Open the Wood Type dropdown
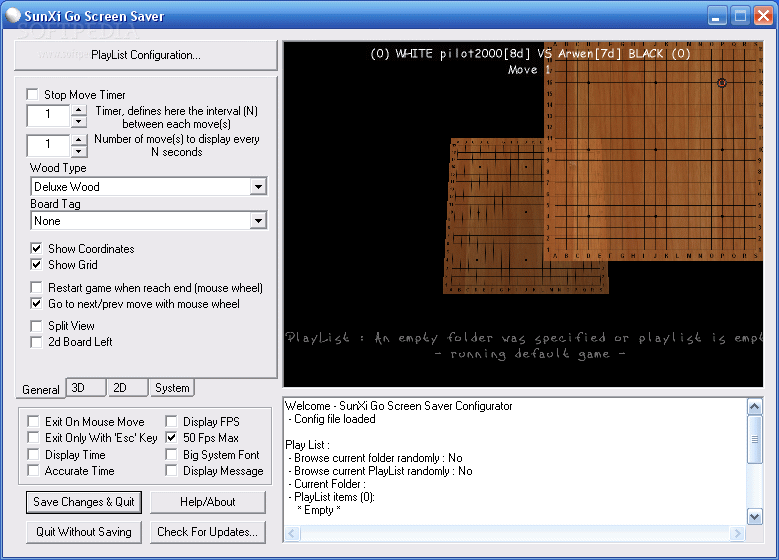779x560 pixels. pos(258,187)
